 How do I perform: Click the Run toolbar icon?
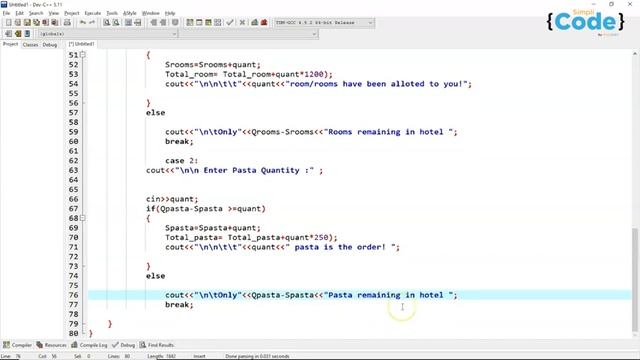coord(199,22)
